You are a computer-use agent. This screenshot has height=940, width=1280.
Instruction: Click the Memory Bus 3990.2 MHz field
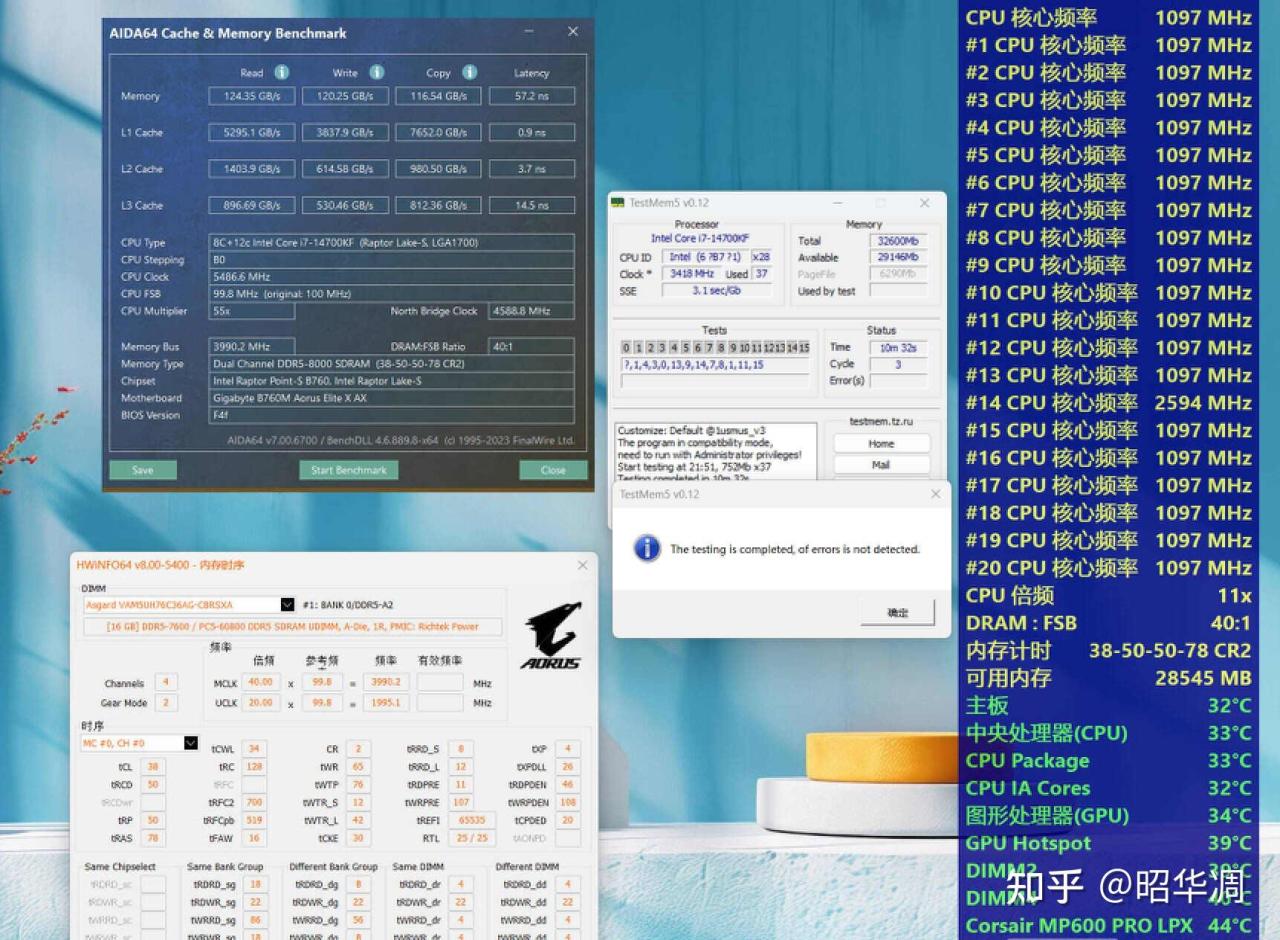click(x=252, y=347)
